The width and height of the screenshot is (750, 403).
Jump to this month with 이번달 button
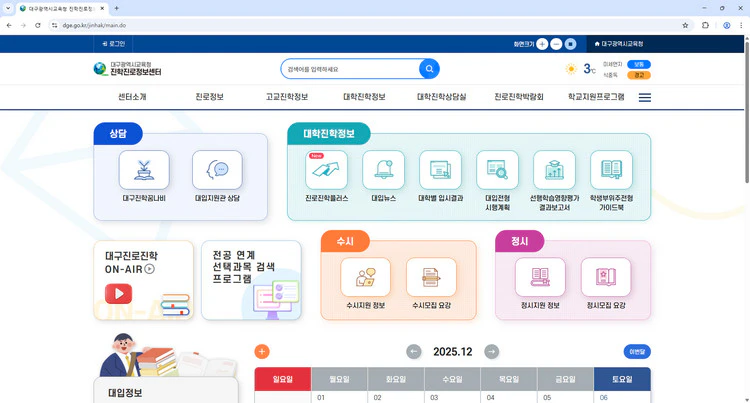[x=636, y=351]
